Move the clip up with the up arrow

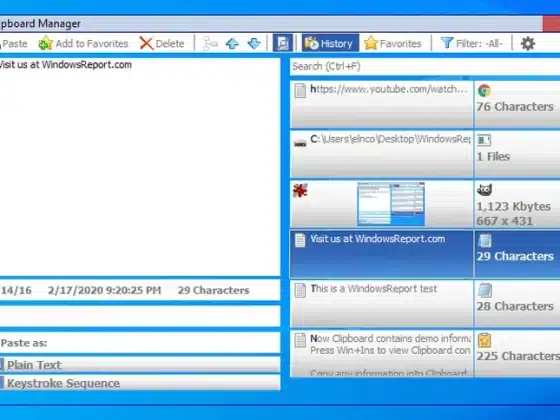coord(232,44)
